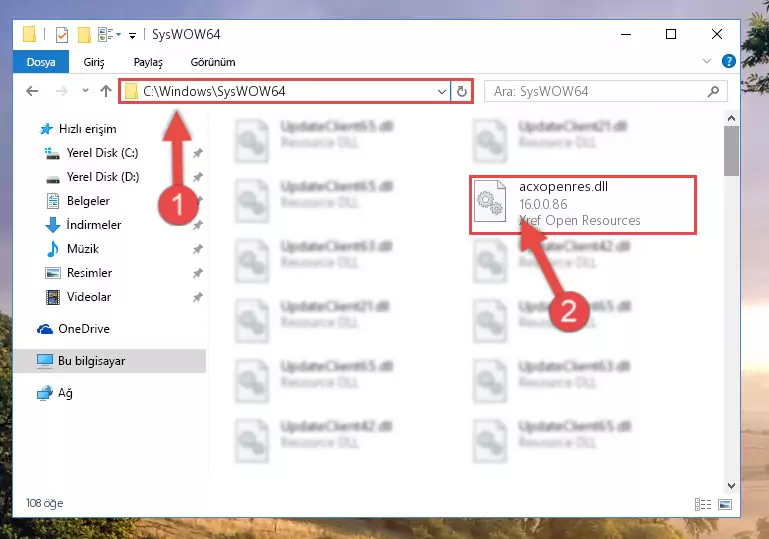Click the address bar path C:\Windows\SysWOW64
This screenshot has height=539, width=769.
[214, 92]
